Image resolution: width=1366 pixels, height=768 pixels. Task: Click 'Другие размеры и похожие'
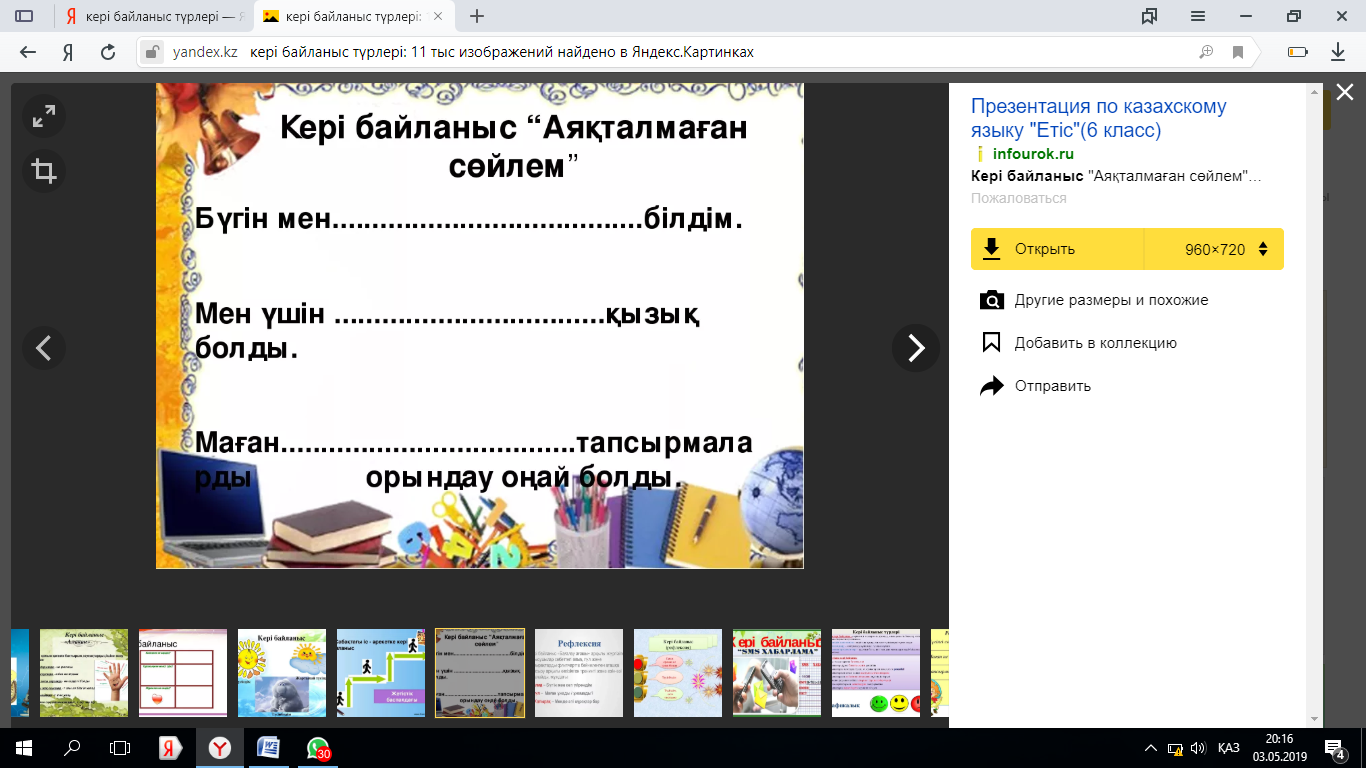[x=1094, y=300]
